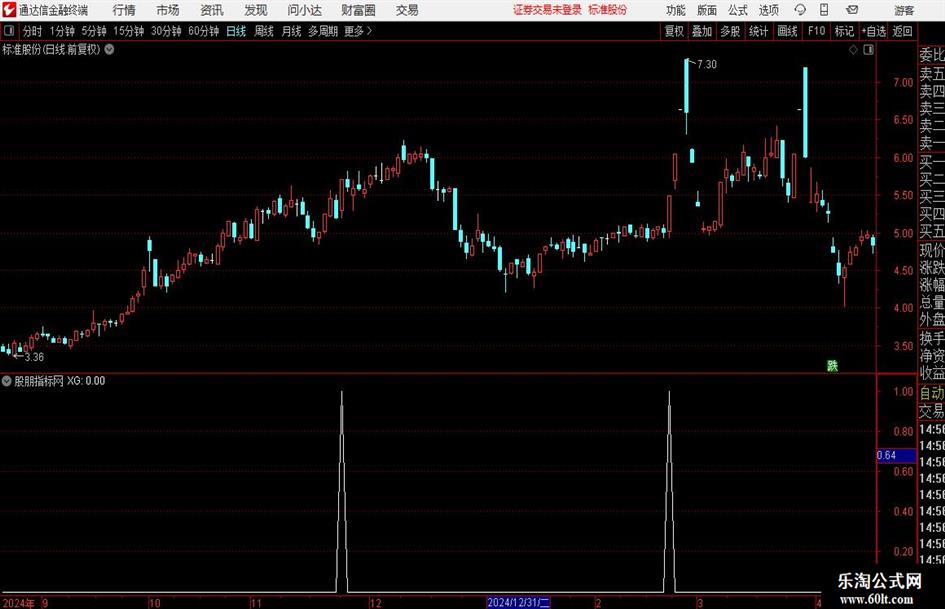Expand the chevron beside 标准股份(日线 前复权)

(x=109, y=49)
